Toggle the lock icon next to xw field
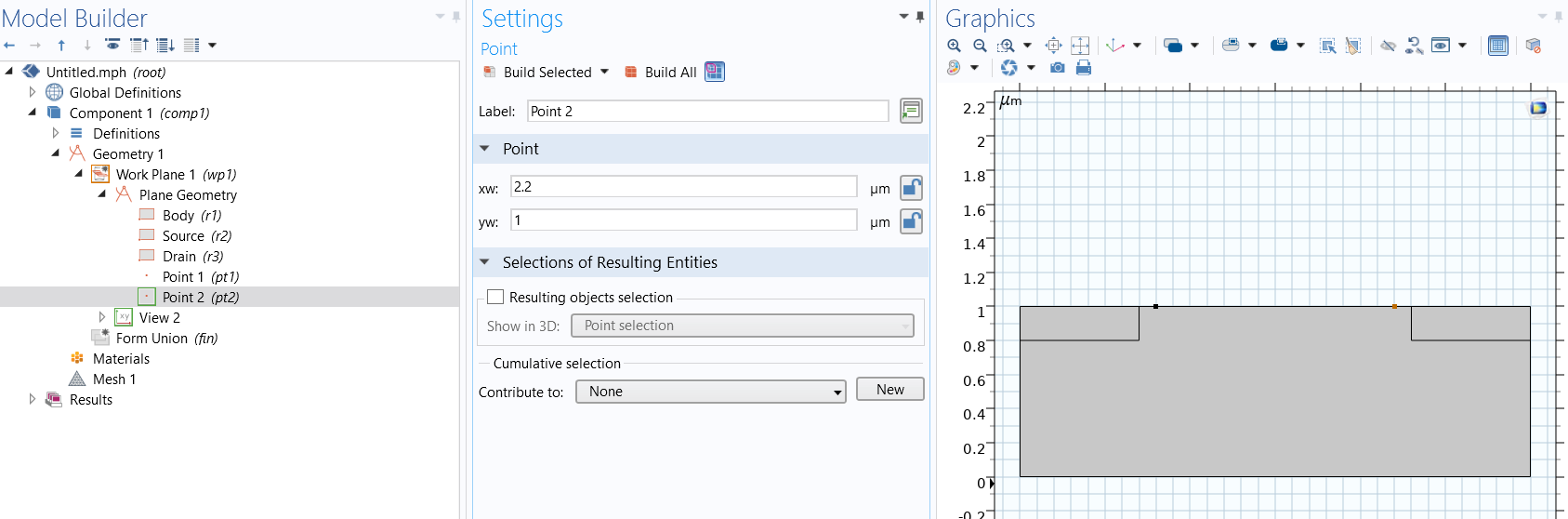 tap(911, 188)
